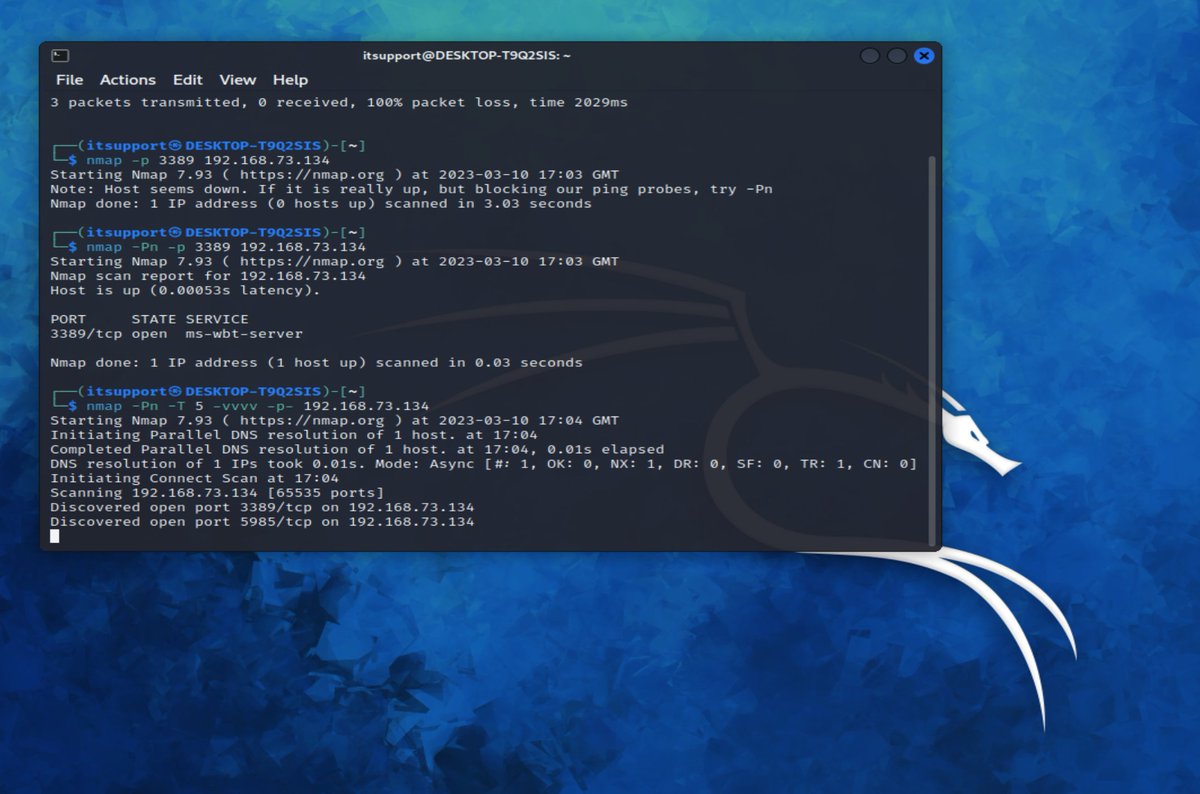Click 'Completed Parallel DNS resolution' line

pos(357,449)
